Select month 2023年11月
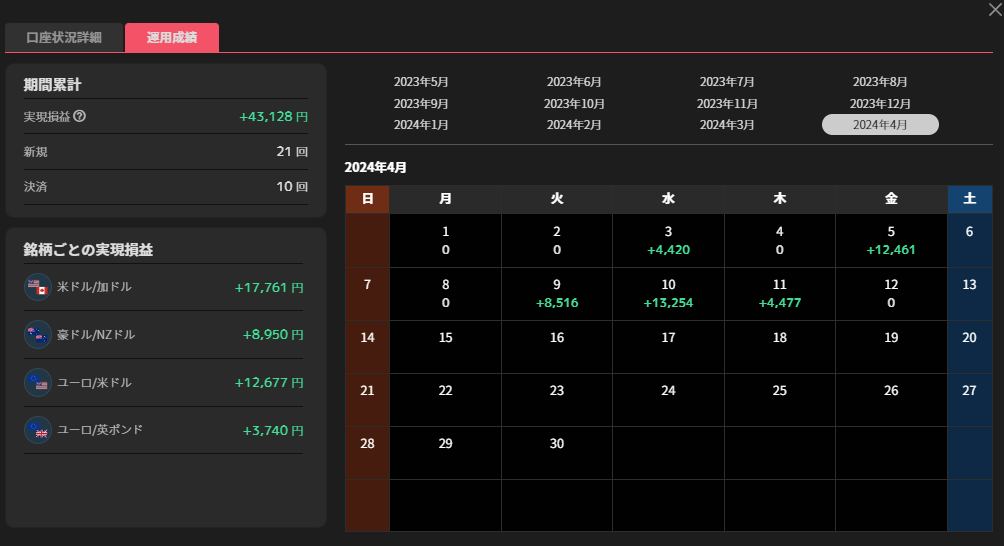1004x546 pixels. [x=727, y=104]
